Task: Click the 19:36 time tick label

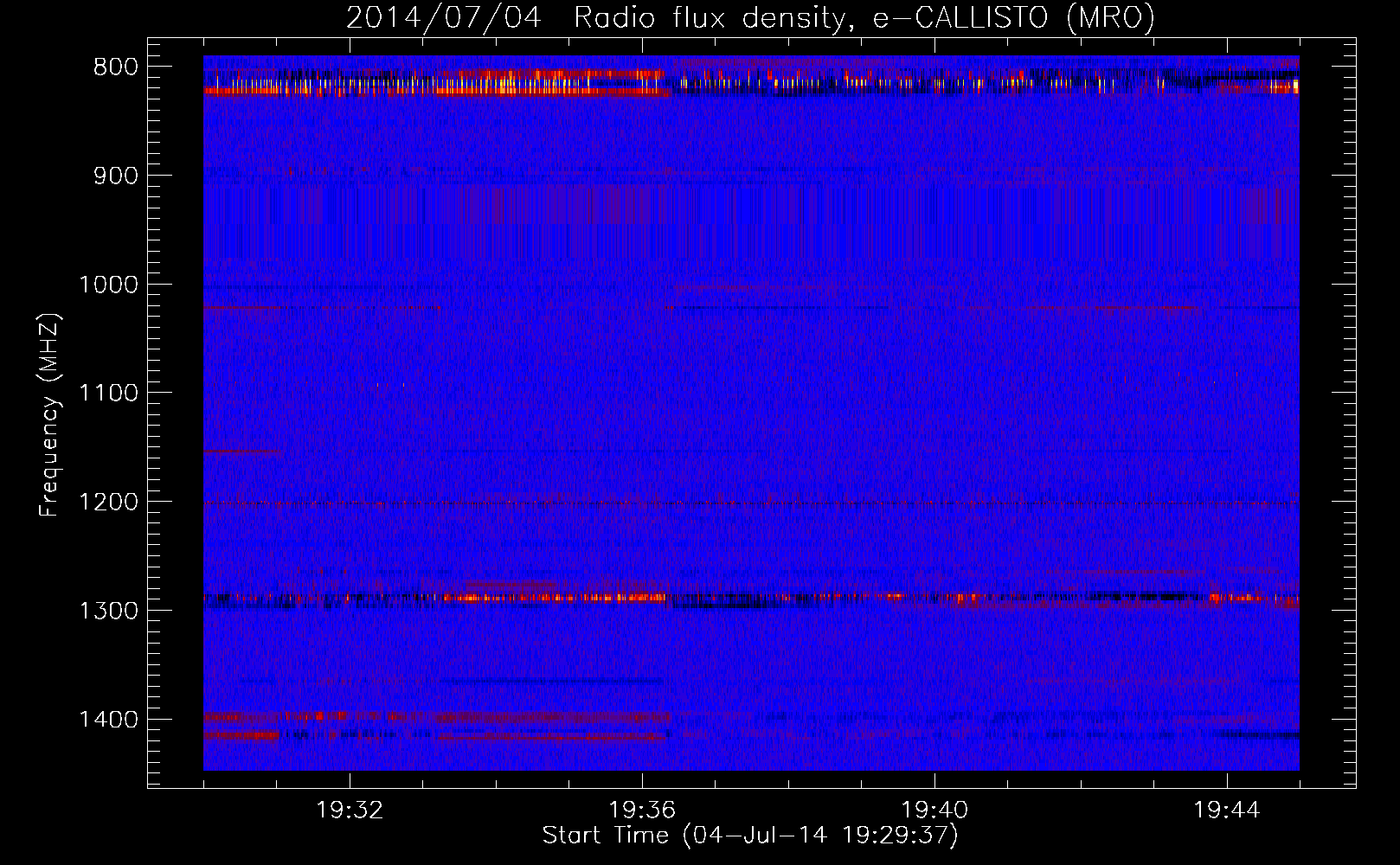Action: point(642,811)
